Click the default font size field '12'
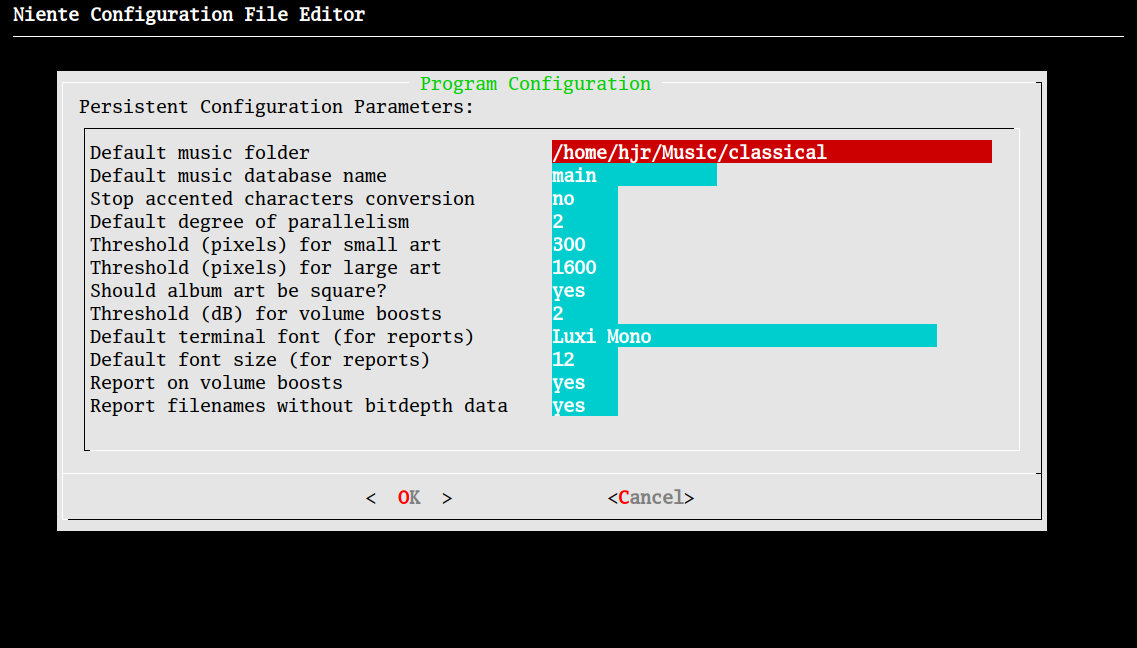Image resolution: width=1137 pixels, height=648 pixels. click(584, 360)
